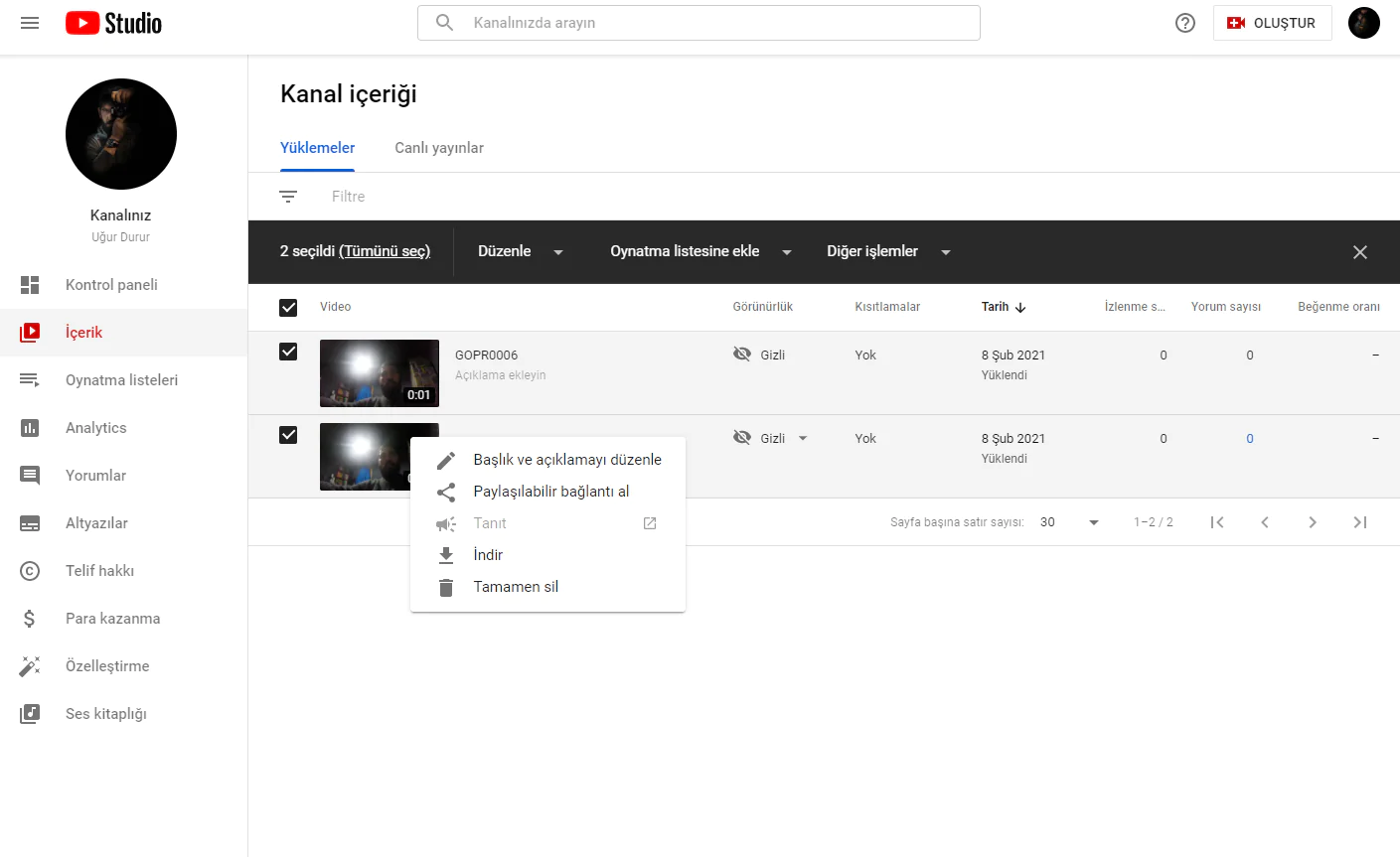Viewport: 1400px width, 857px height.
Task: Open Telif hakkı copyright section
Action: click(99, 571)
